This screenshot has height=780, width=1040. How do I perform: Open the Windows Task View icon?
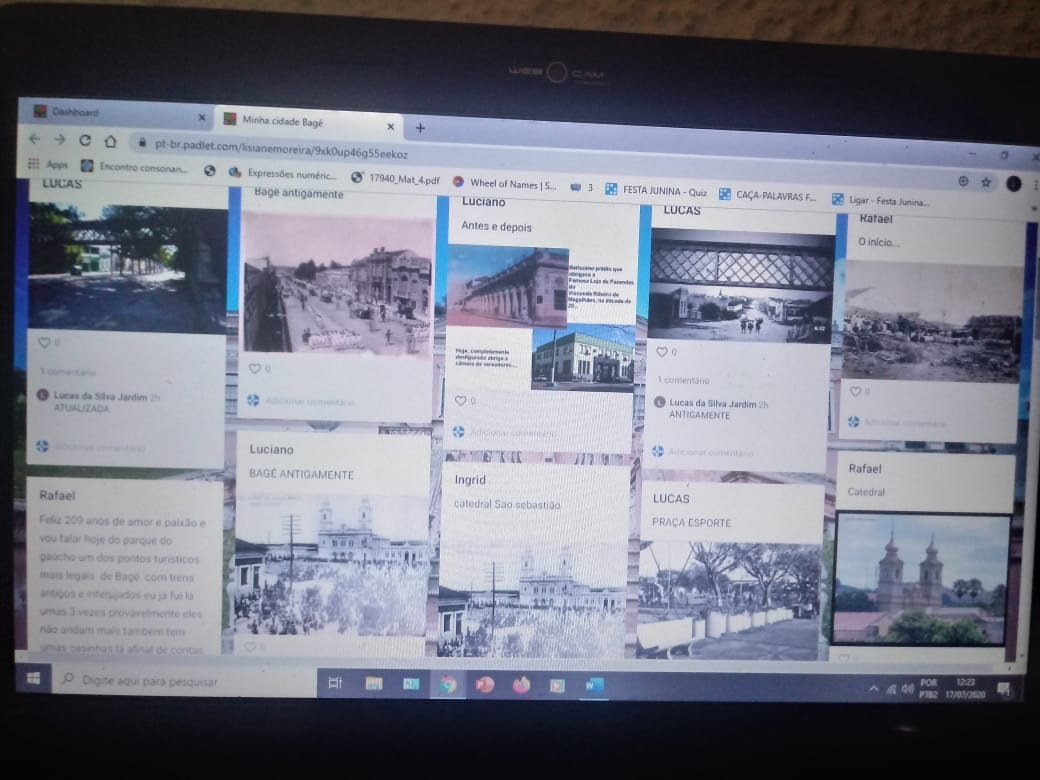click(x=335, y=683)
